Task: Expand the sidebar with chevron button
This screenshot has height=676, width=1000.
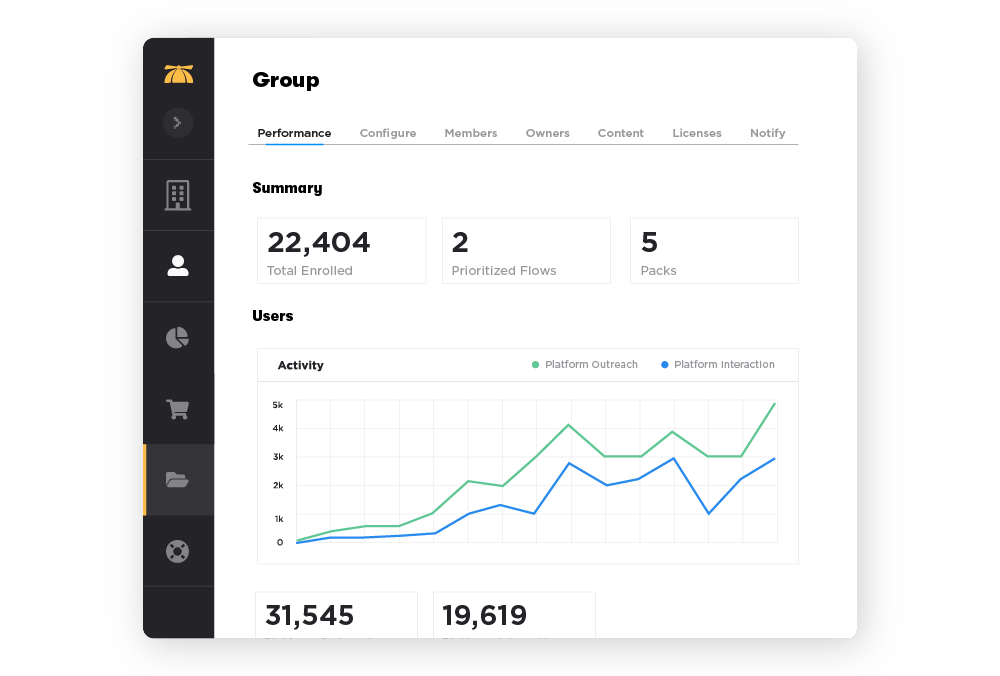Action: point(178,122)
